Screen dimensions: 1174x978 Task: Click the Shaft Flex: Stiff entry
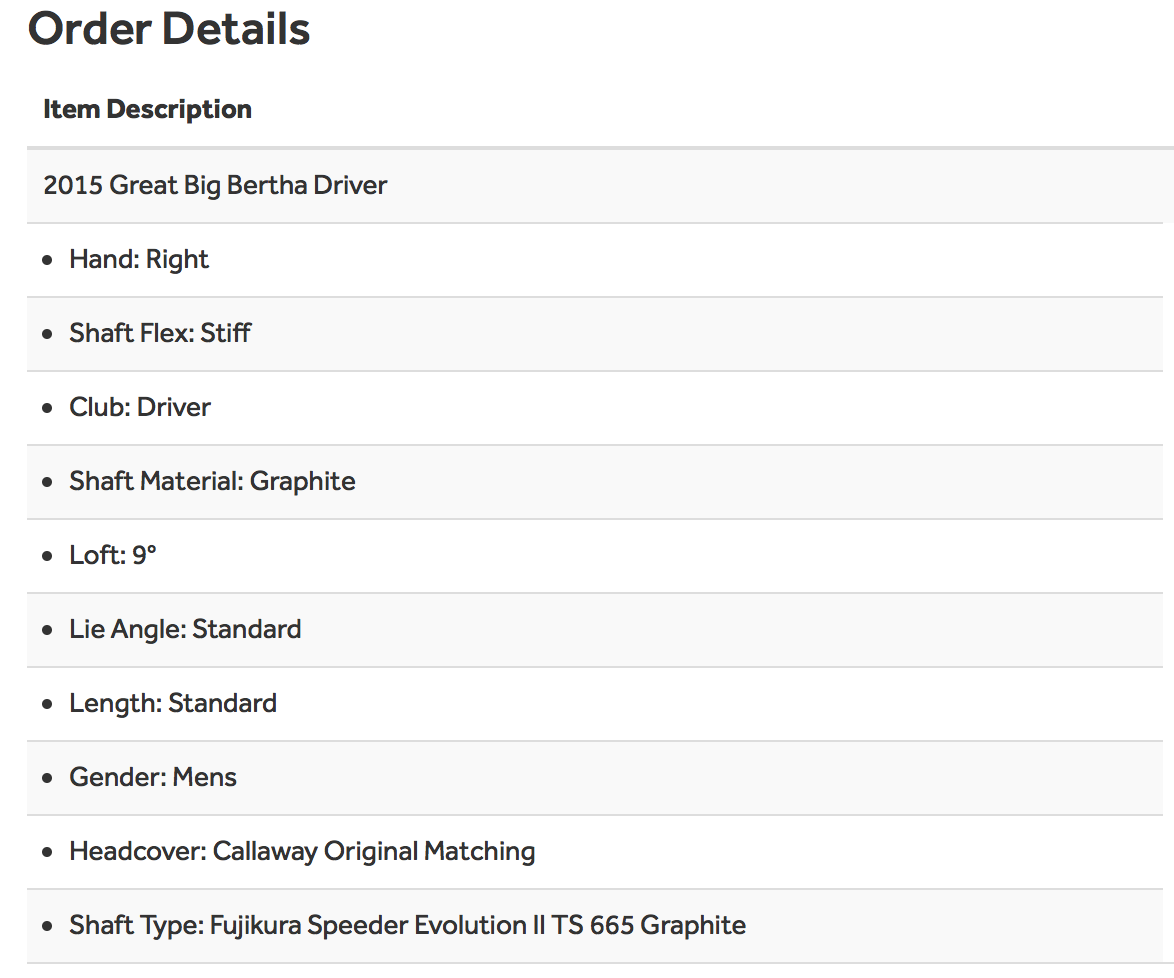(160, 333)
